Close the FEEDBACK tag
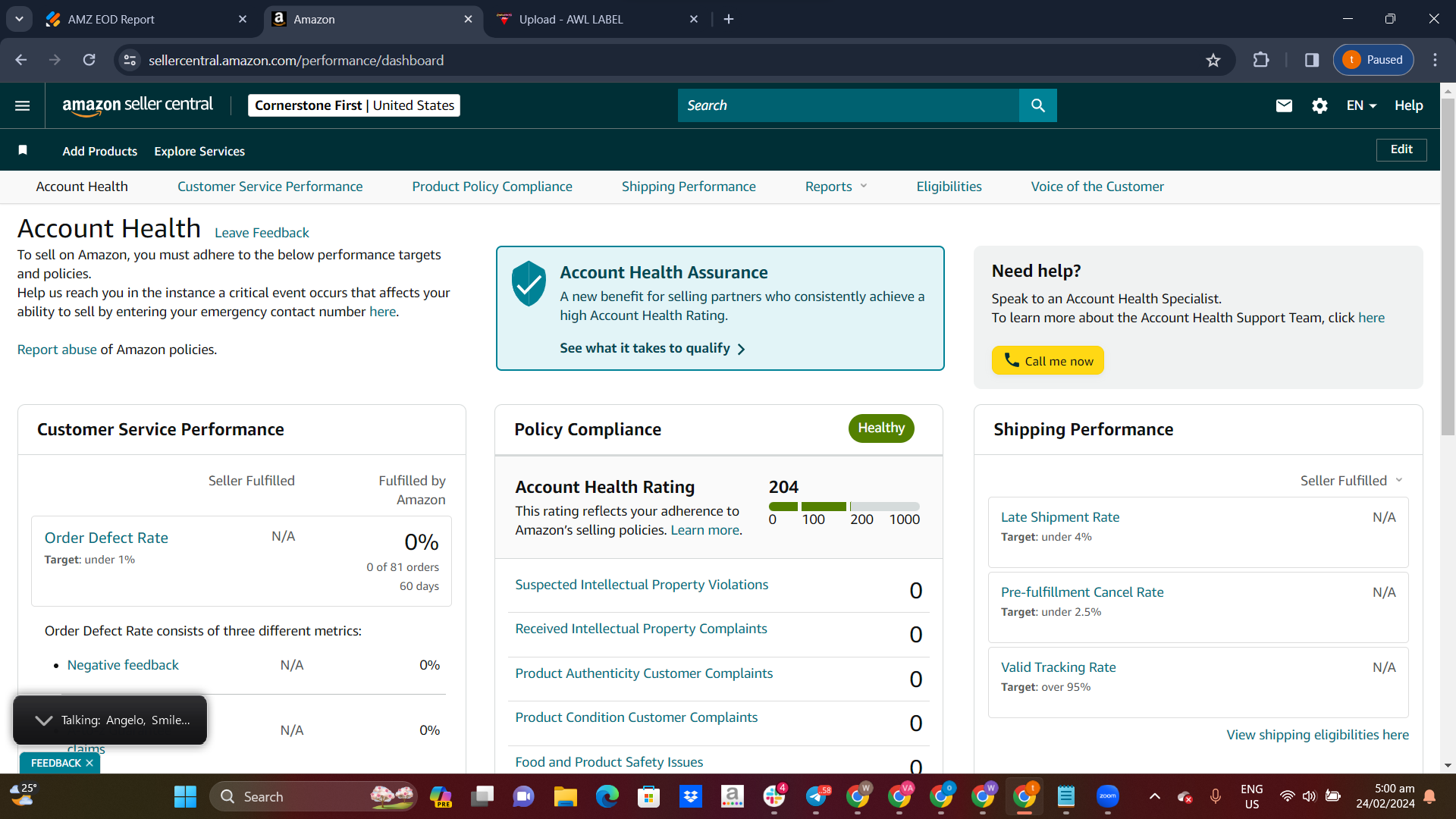 (89, 763)
